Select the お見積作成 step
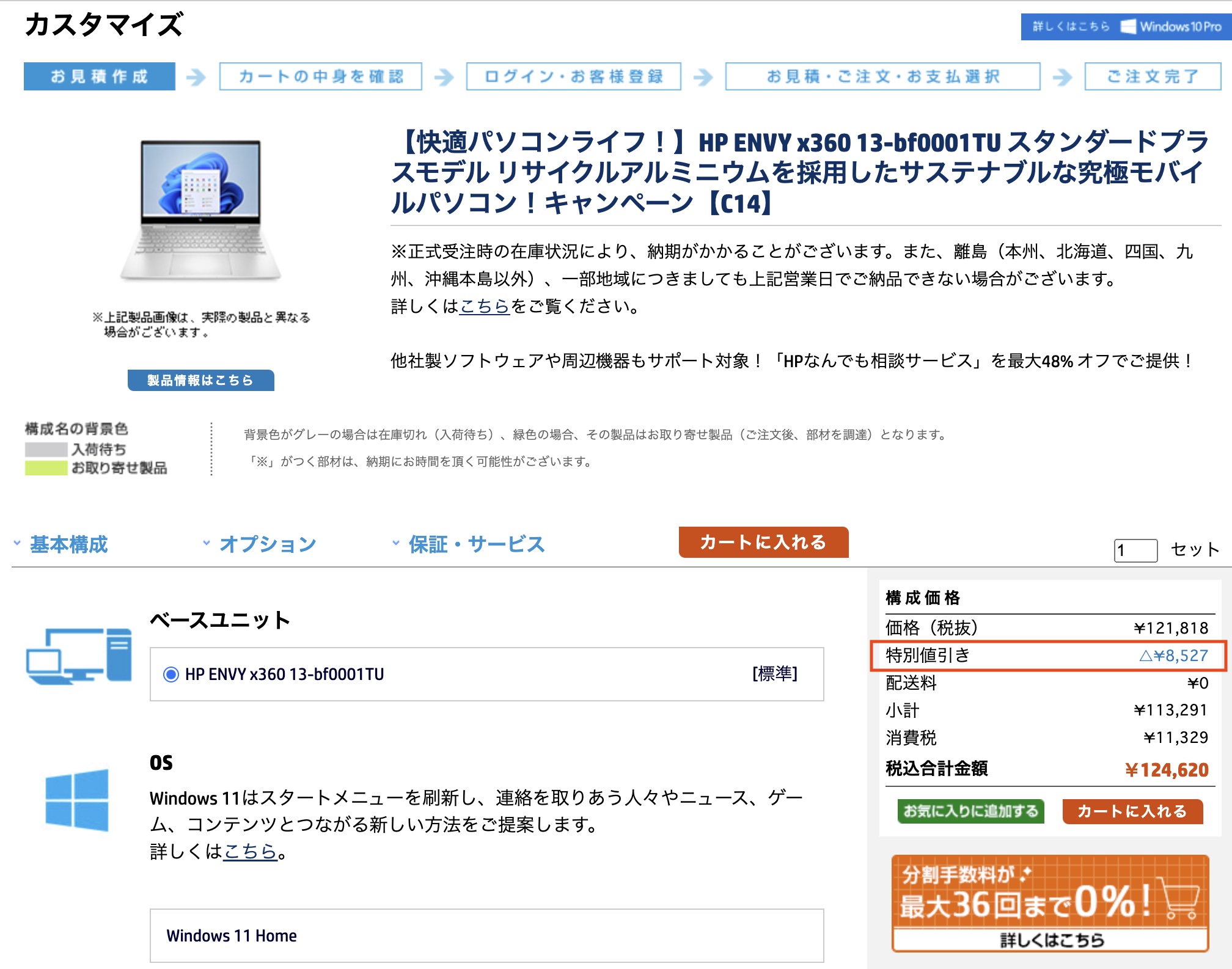The width and height of the screenshot is (1232, 969). [x=100, y=76]
